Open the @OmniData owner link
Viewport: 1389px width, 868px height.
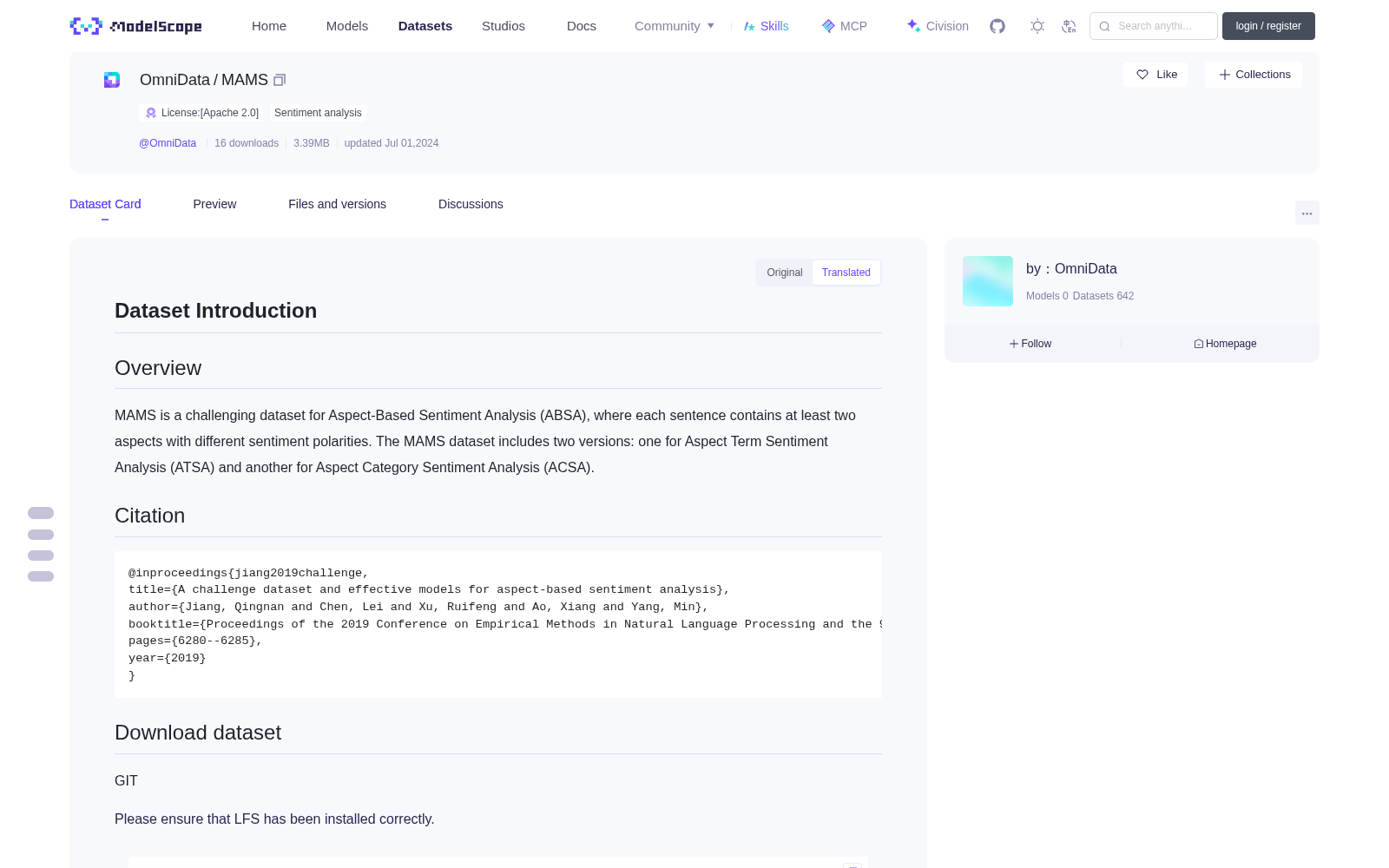[168, 143]
